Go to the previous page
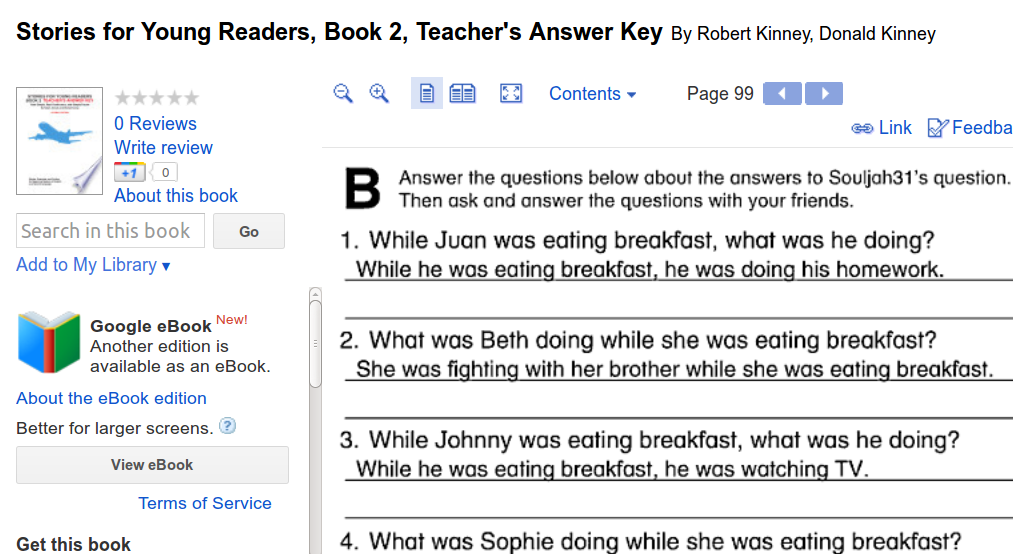The width and height of the screenshot is (1013, 554). coord(782,94)
